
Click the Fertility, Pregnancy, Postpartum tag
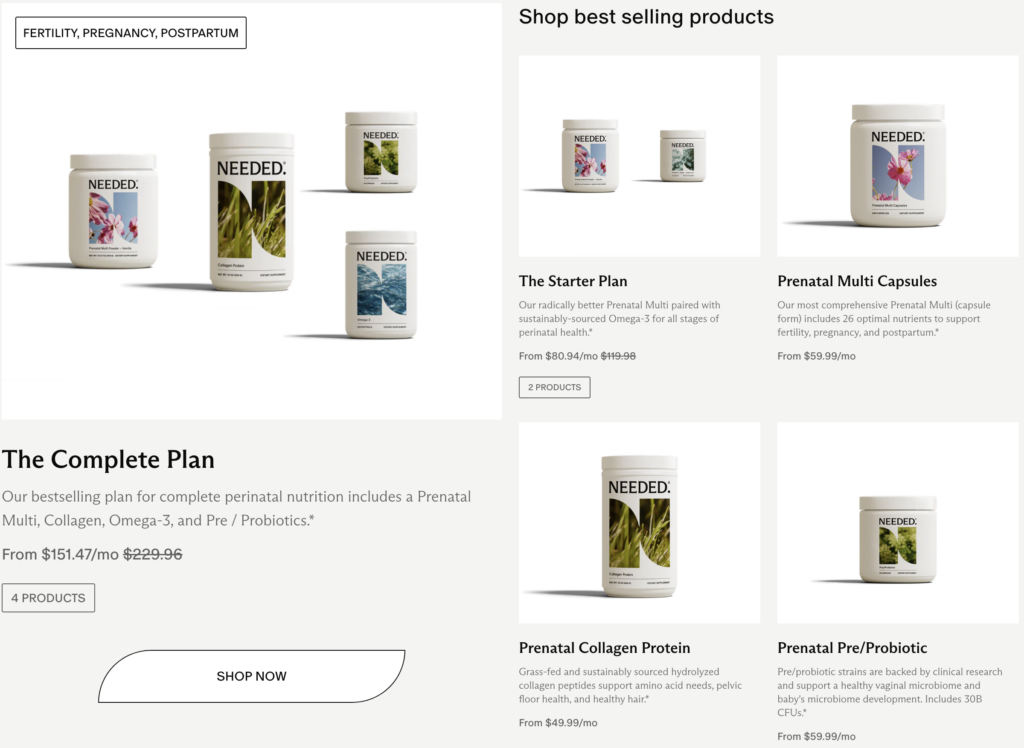pos(131,33)
